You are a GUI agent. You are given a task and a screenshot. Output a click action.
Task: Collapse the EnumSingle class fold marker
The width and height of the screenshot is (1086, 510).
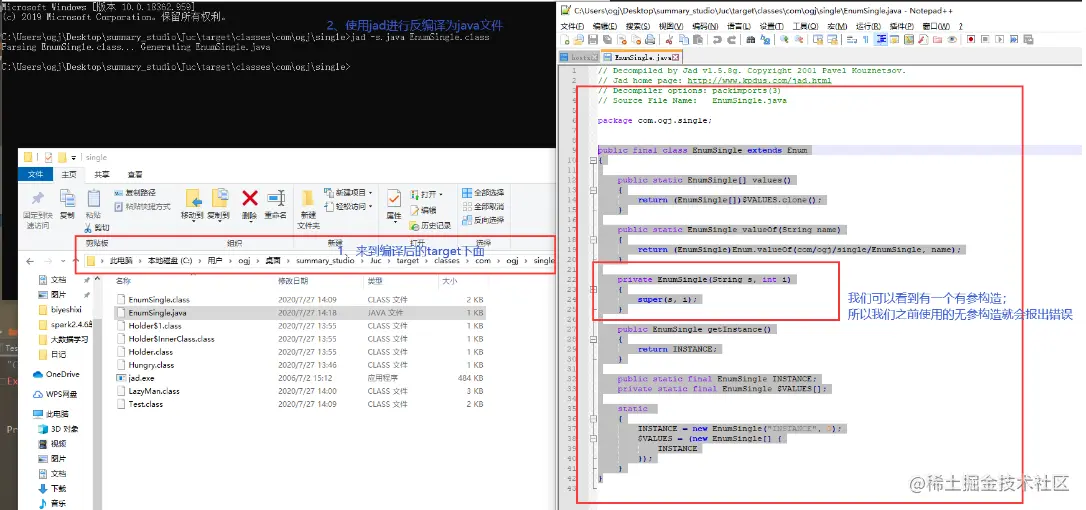(x=594, y=160)
